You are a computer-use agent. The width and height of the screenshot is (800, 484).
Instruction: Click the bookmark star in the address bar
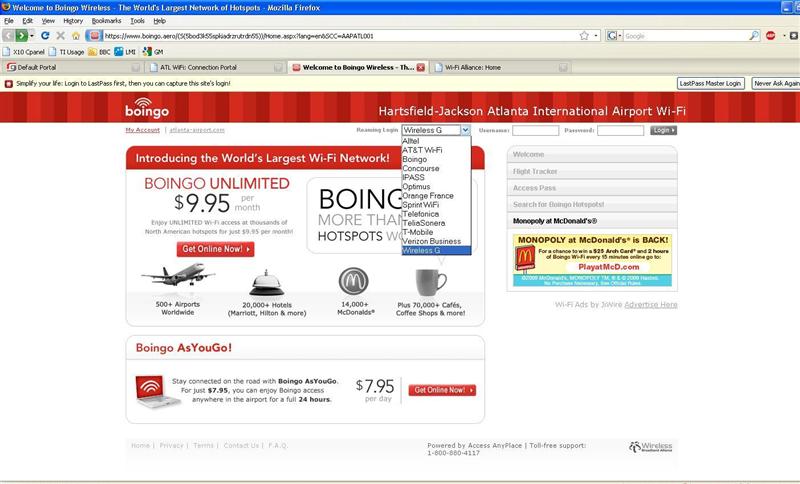point(584,36)
